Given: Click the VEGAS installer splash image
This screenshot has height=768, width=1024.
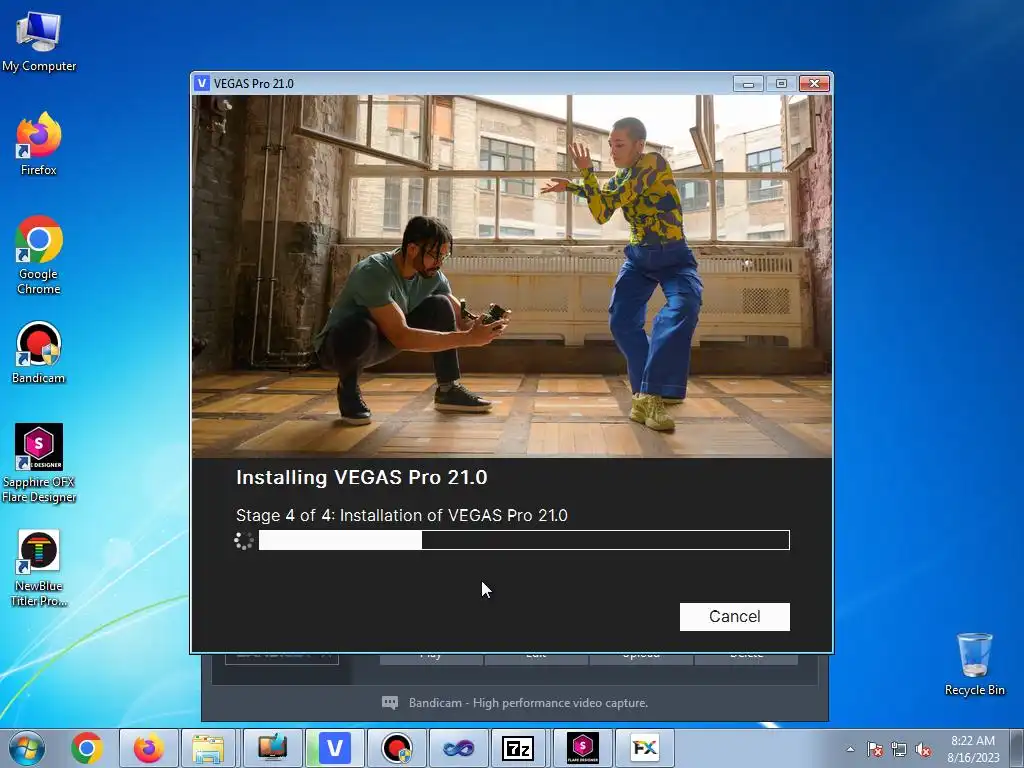Looking at the screenshot, I should 512,276.
